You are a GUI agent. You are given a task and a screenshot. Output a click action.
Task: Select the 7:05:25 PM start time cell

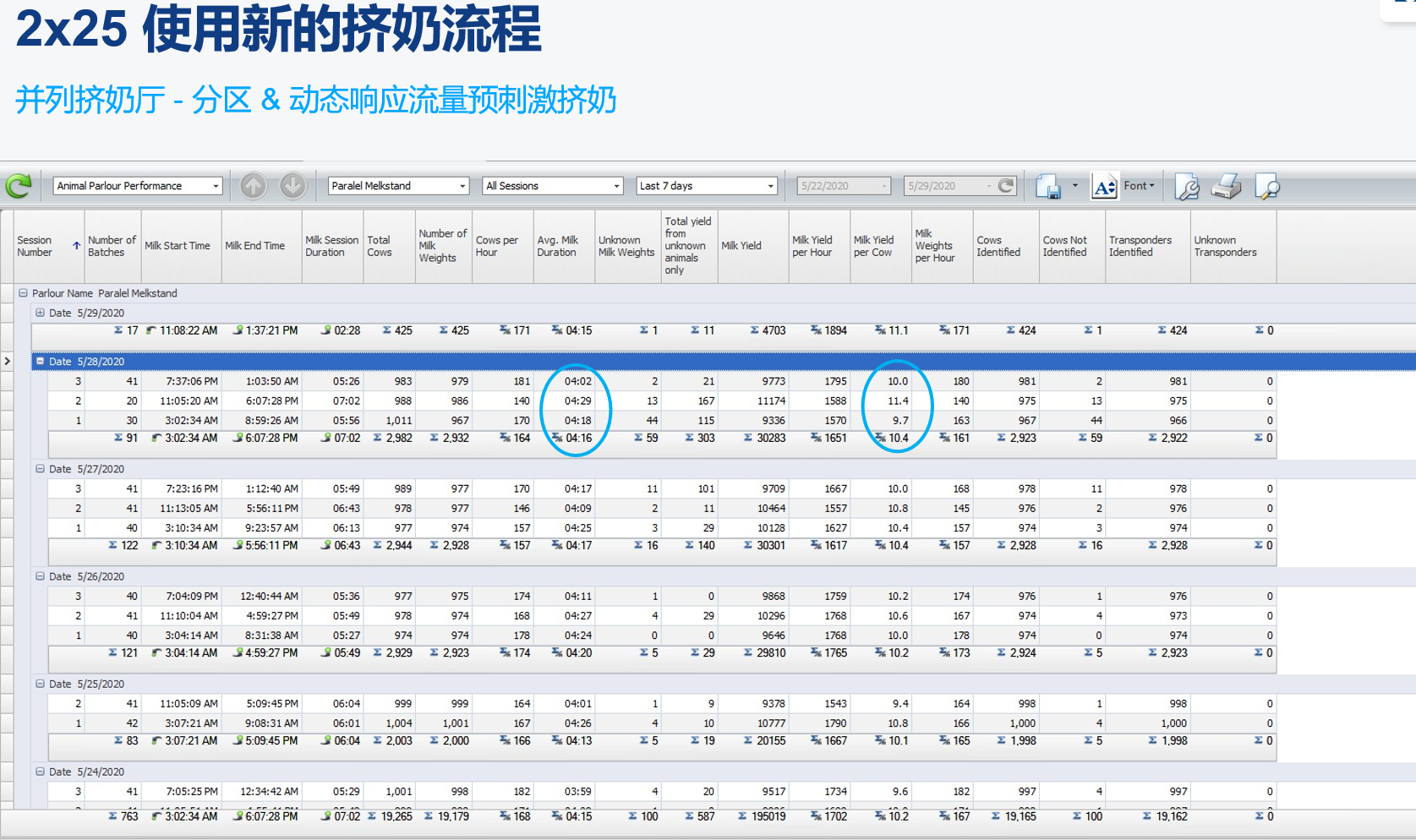[x=181, y=791]
